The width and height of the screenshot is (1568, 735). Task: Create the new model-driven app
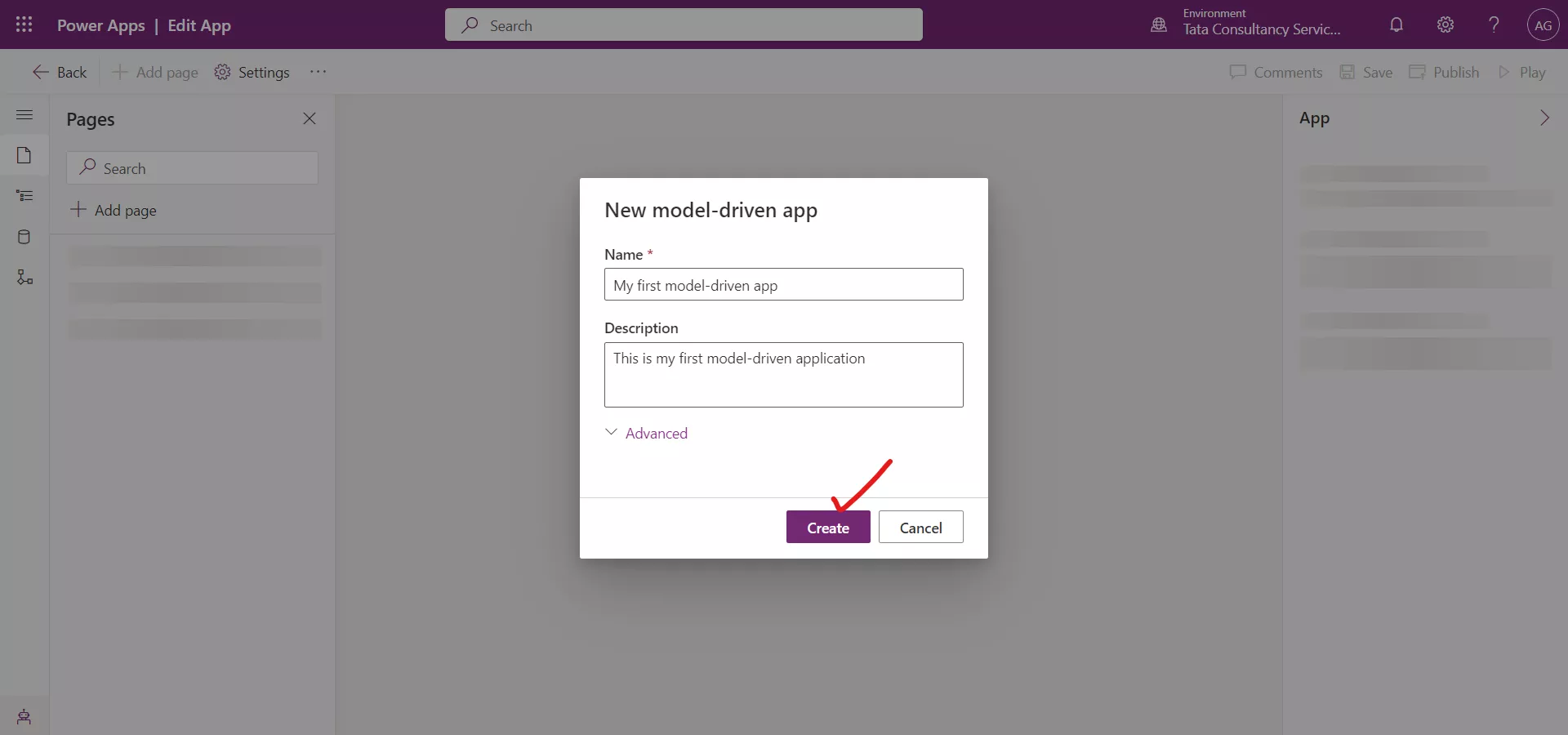point(828,527)
